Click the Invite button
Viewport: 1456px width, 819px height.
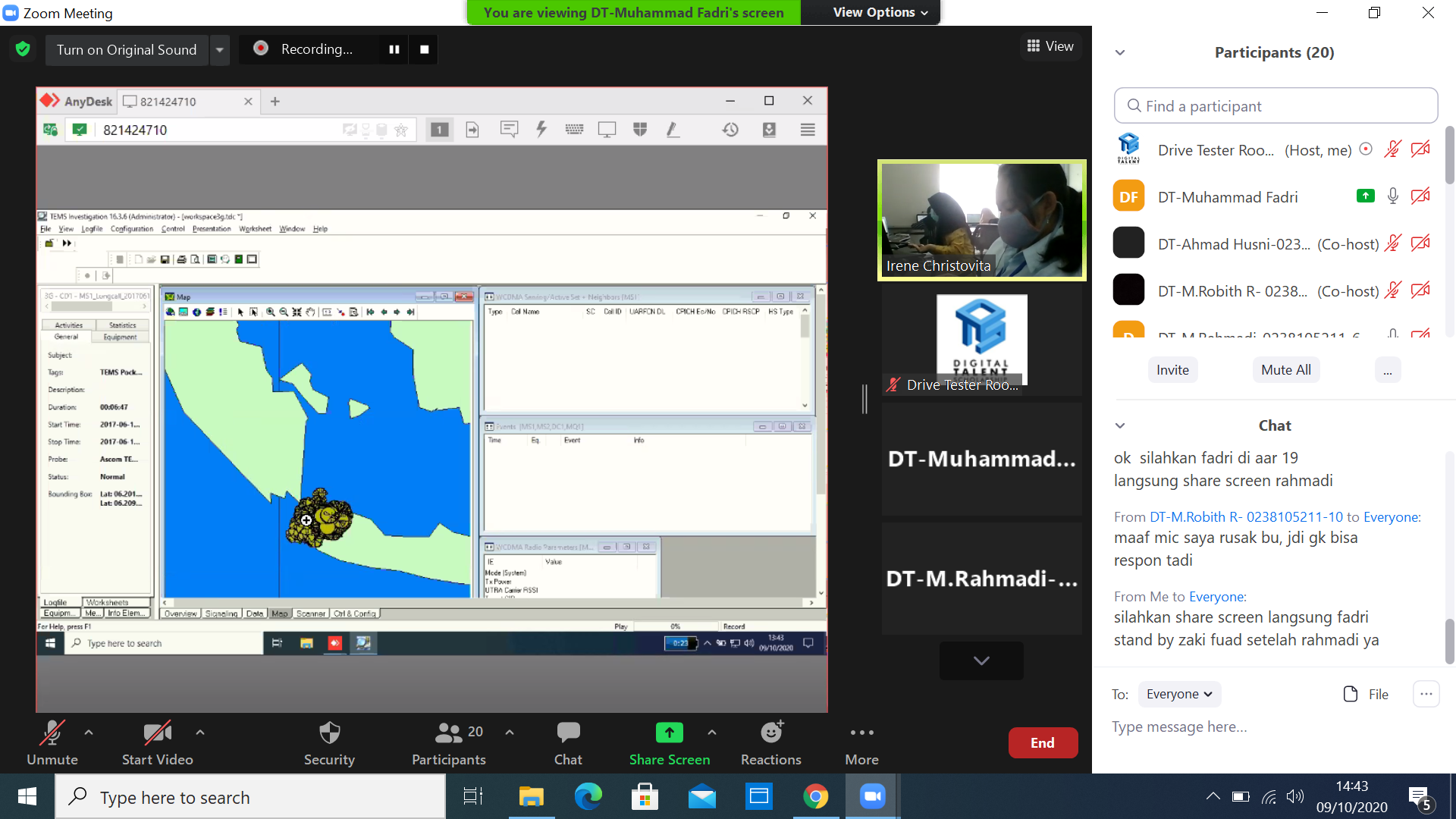[1172, 370]
